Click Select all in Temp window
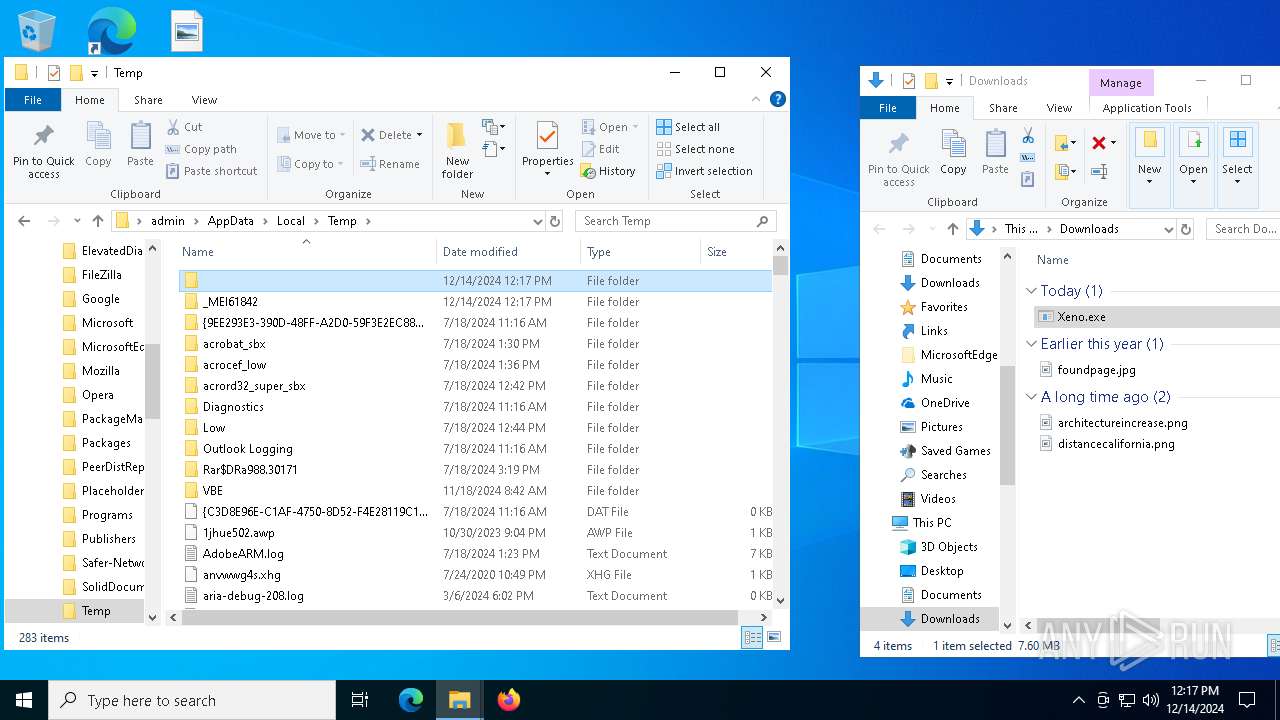This screenshot has height=720, width=1280. tap(688, 127)
